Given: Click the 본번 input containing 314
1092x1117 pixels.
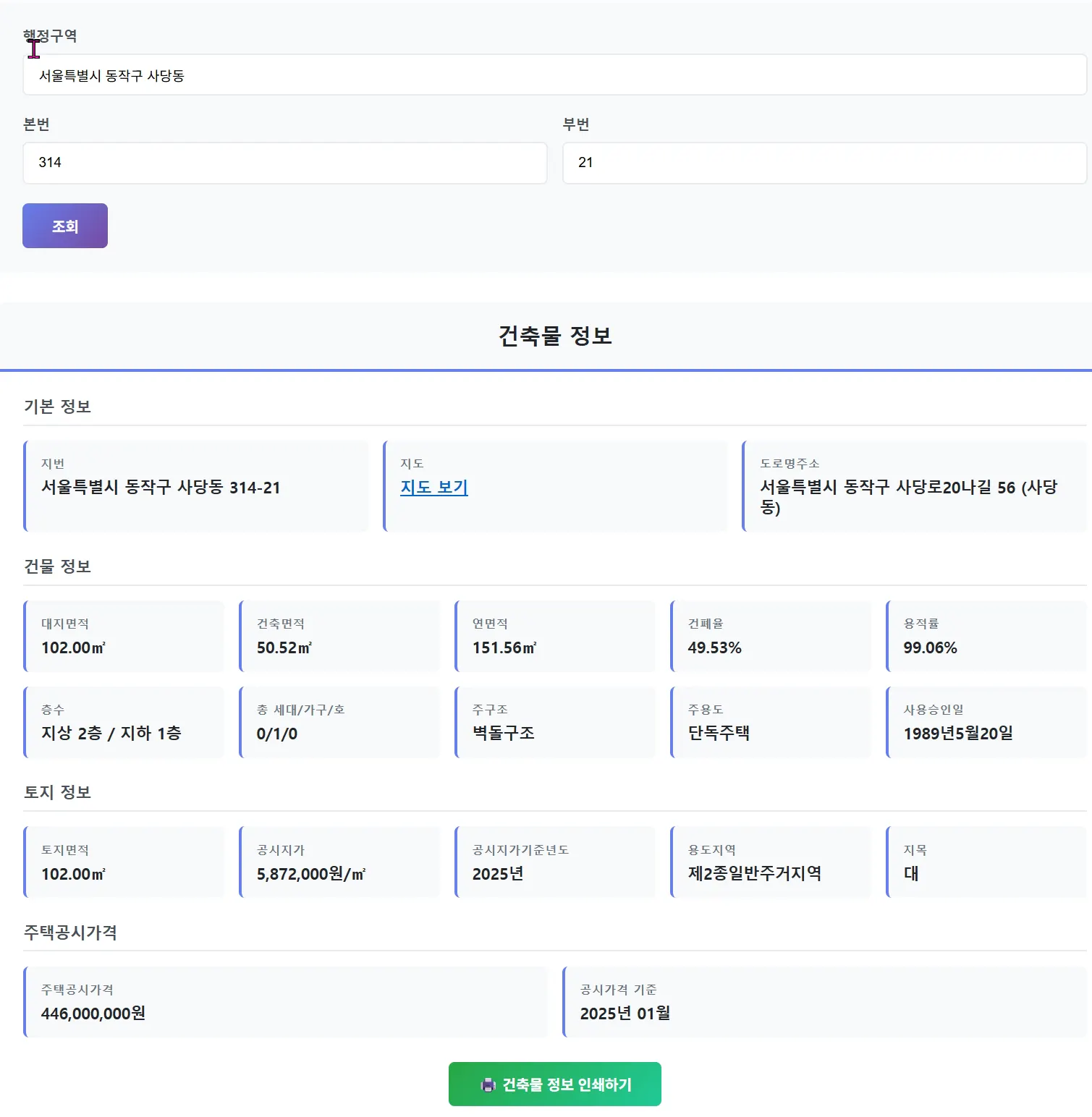Looking at the screenshot, I should coord(285,163).
